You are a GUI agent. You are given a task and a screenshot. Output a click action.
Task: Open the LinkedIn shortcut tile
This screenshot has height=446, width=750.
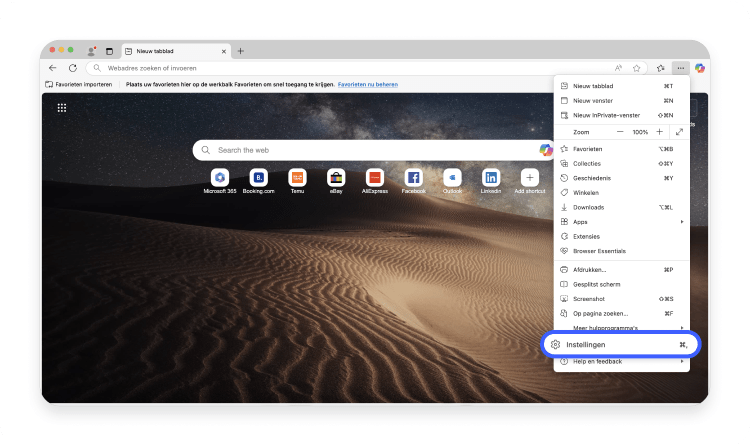[491, 181]
